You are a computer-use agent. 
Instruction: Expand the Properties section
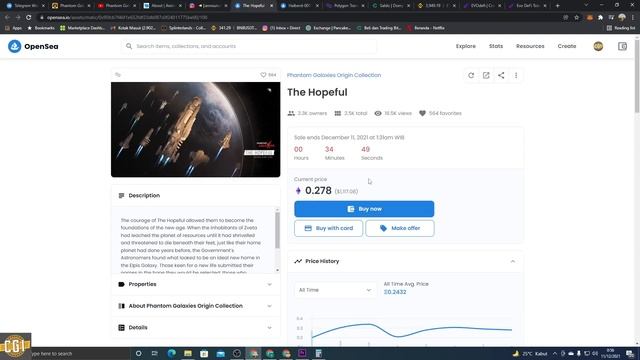(x=196, y=284)
